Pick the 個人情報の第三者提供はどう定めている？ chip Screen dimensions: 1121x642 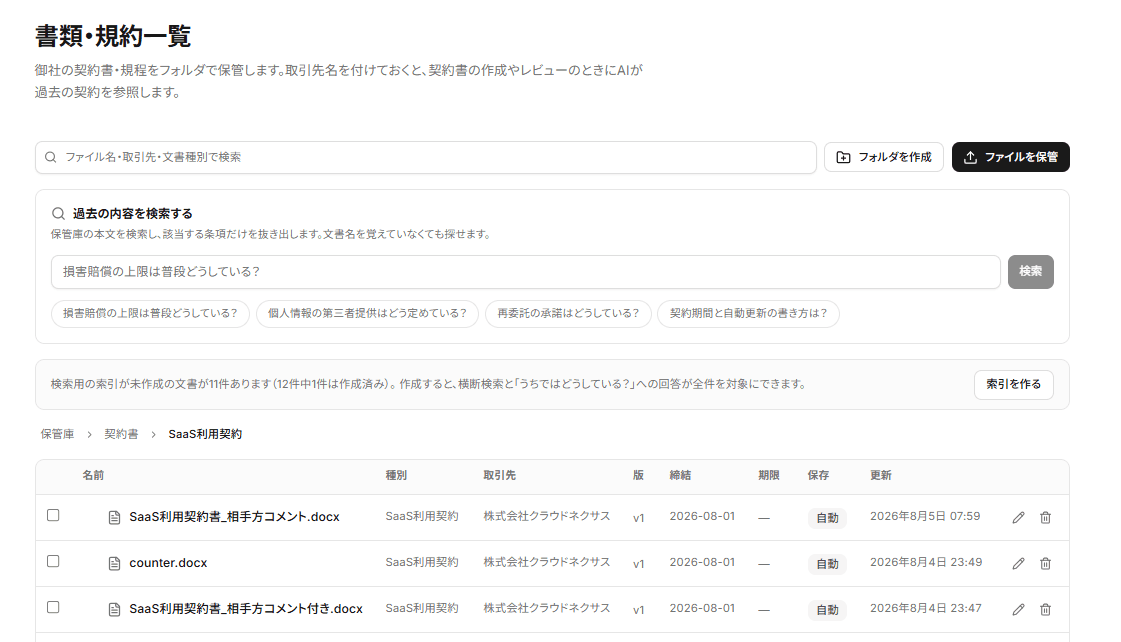click(367, 314)
